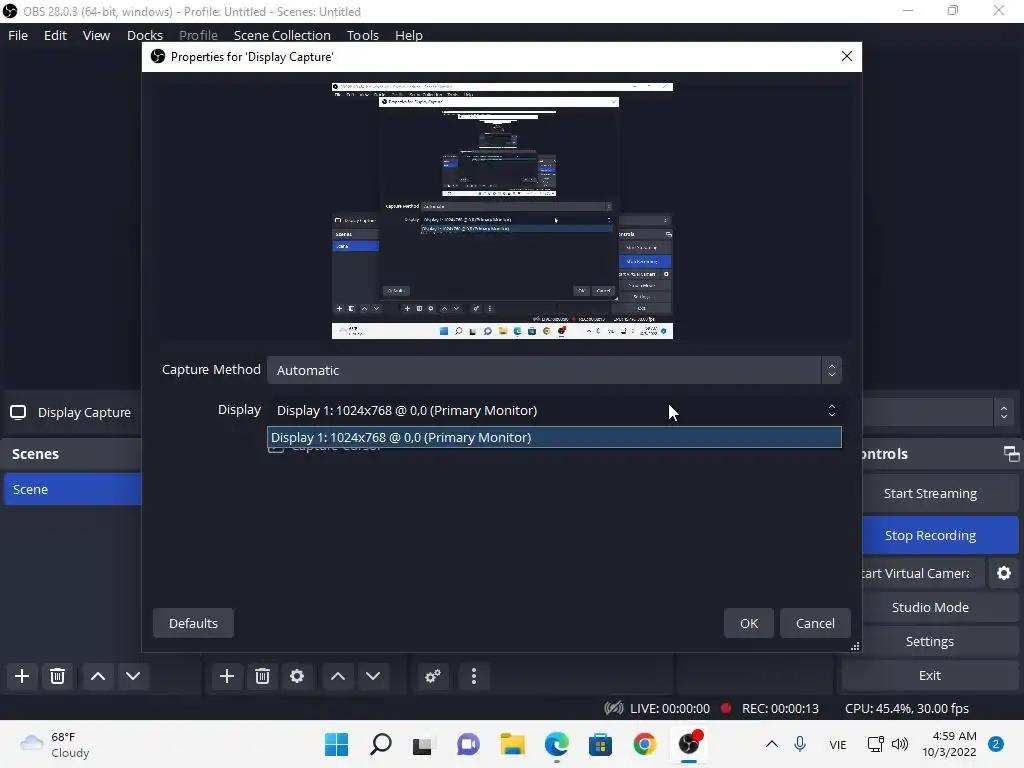Click the dialog resize grip corner
This screenshot has height=768, width=1024.
point(855,646)
